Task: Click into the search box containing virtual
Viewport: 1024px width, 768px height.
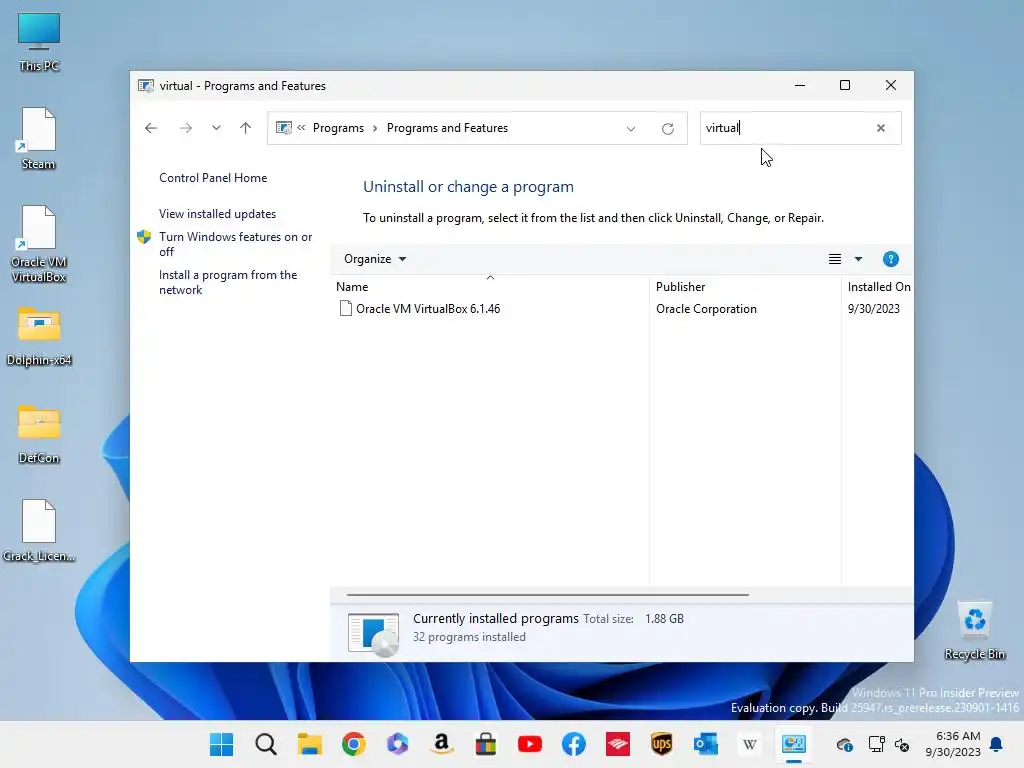Action: tap(787, 128)
